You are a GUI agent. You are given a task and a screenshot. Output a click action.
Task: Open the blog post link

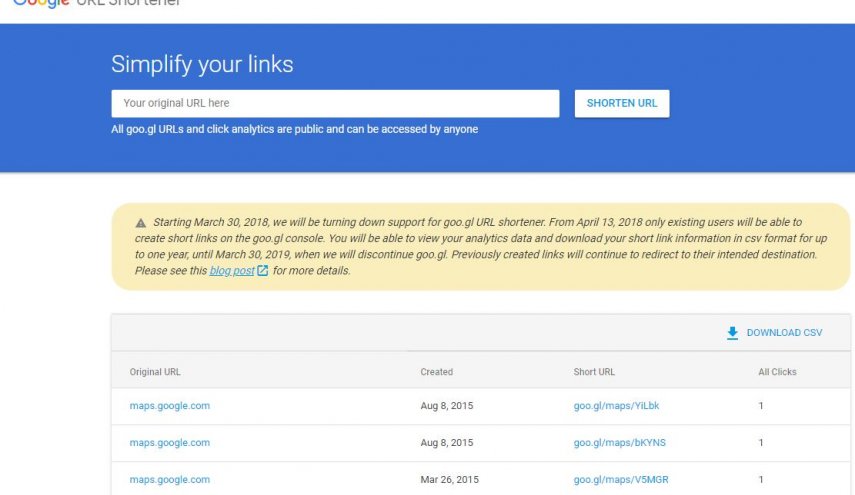point(232,270)
